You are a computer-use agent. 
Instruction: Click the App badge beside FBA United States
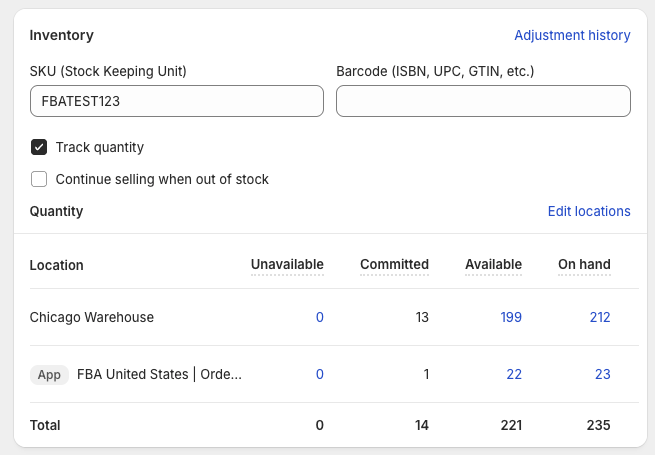[49, 375]
